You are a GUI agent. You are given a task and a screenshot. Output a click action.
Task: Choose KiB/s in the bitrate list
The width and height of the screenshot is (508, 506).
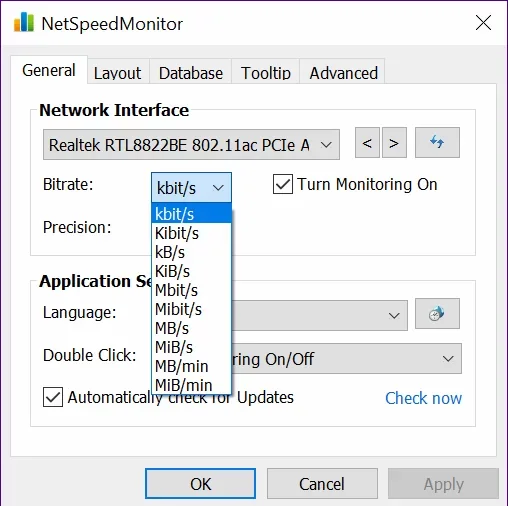pos(191,271)
